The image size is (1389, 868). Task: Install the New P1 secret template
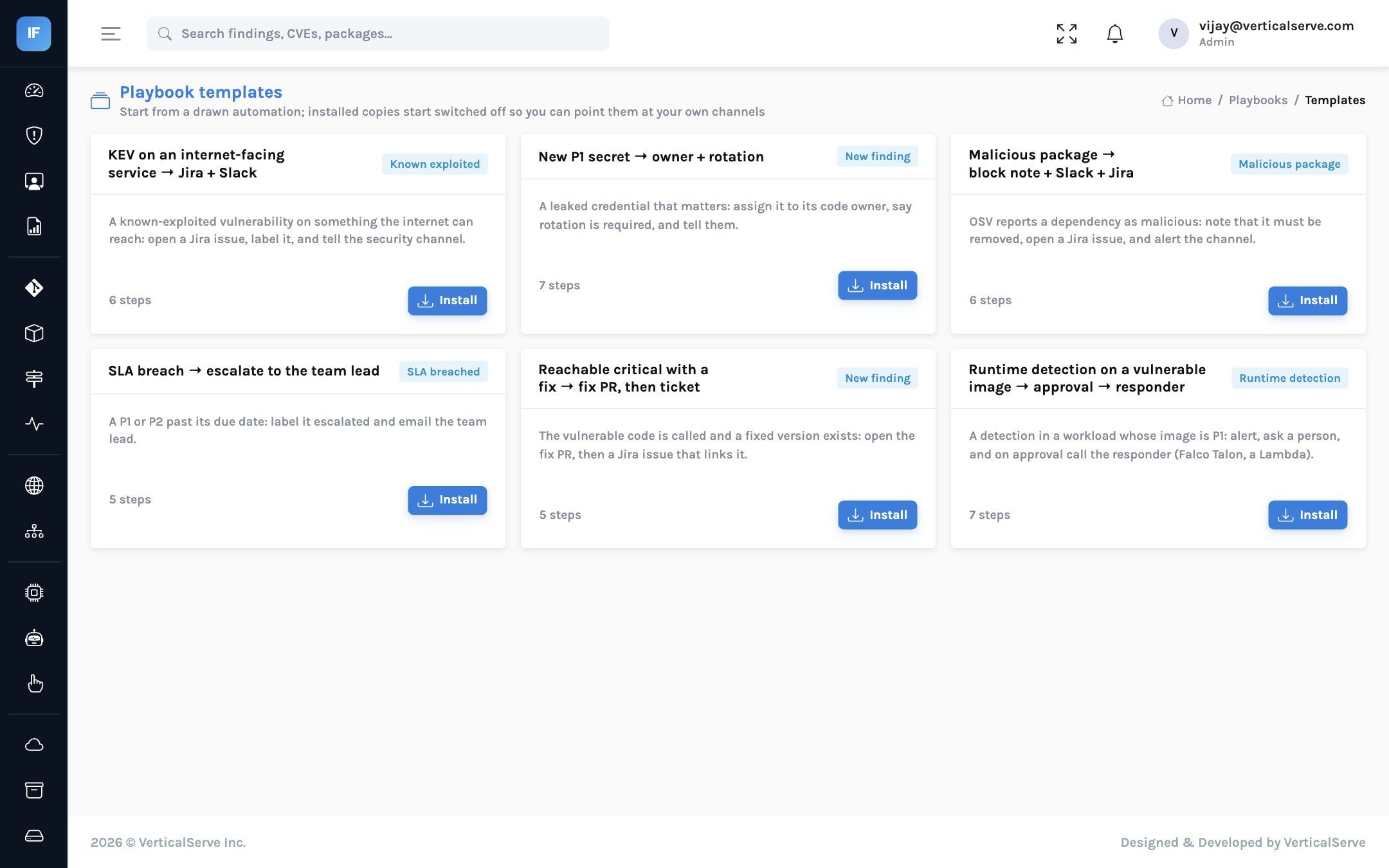(x=878, y=285)
